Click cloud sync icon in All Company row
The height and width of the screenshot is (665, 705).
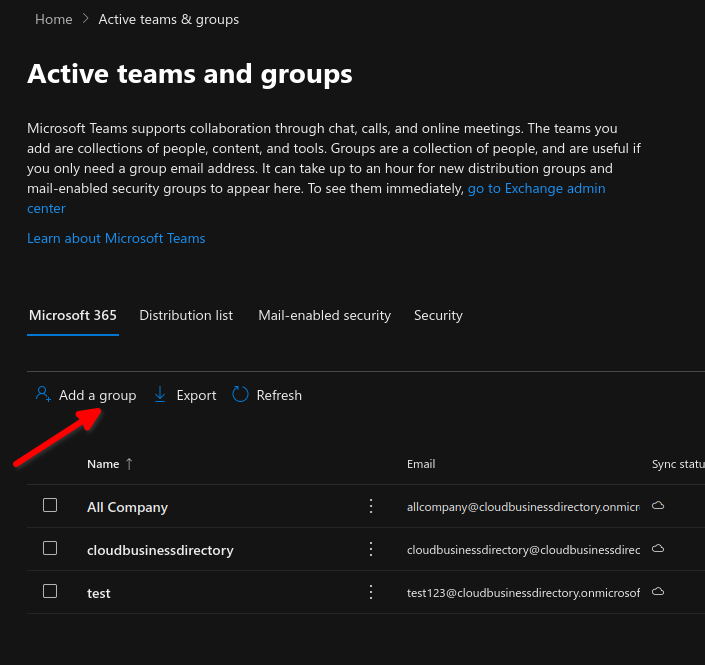(x=658, y=506)
